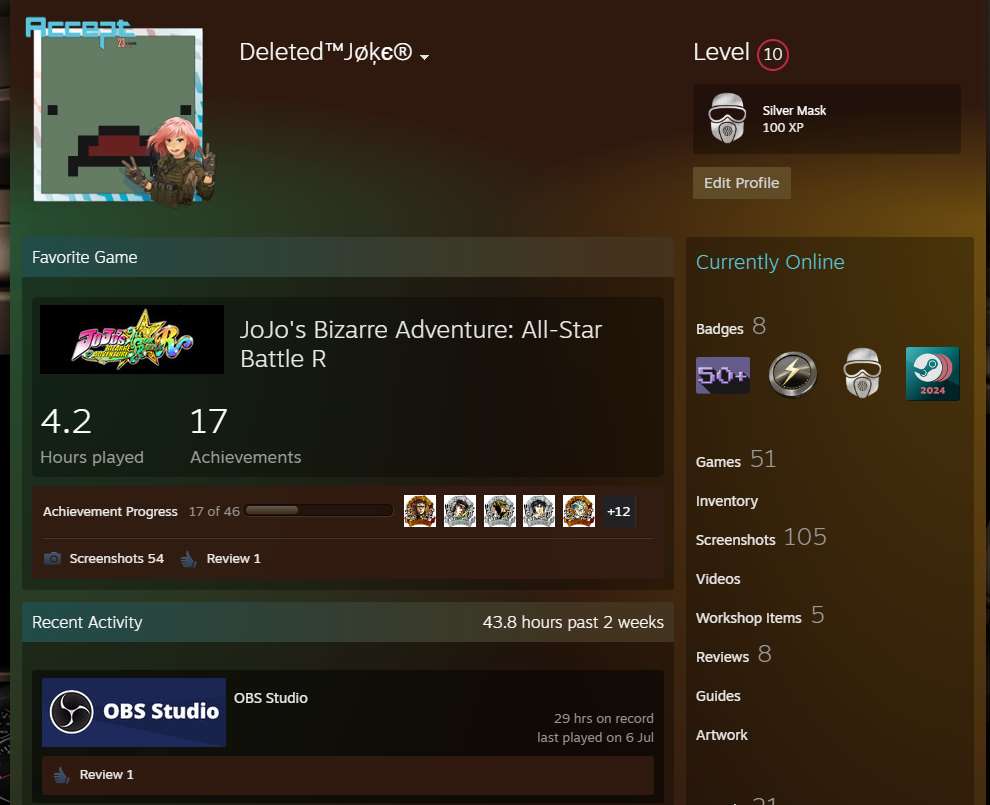Open the profile avatar image
The image size is (990, 805).
click(x=118, y=114)
